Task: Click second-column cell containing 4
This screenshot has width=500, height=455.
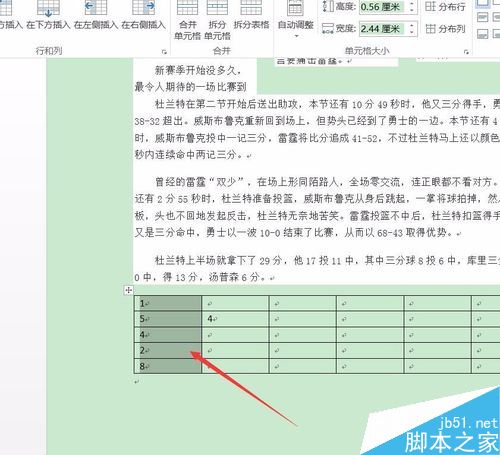Action: tap(235, 319)
